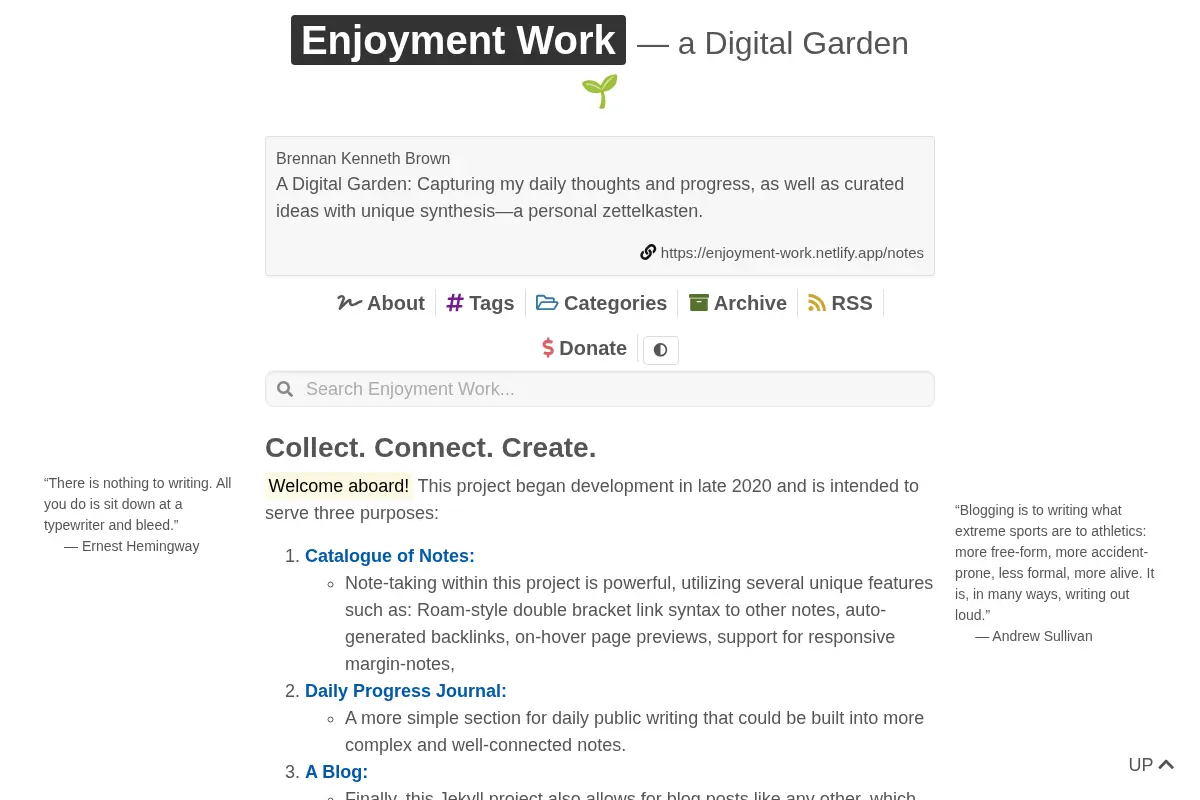Click the chain link icon beside site URL
The width and height of the screenshot is (1200, 800).
pyautogui.click(x=648, y=252)
